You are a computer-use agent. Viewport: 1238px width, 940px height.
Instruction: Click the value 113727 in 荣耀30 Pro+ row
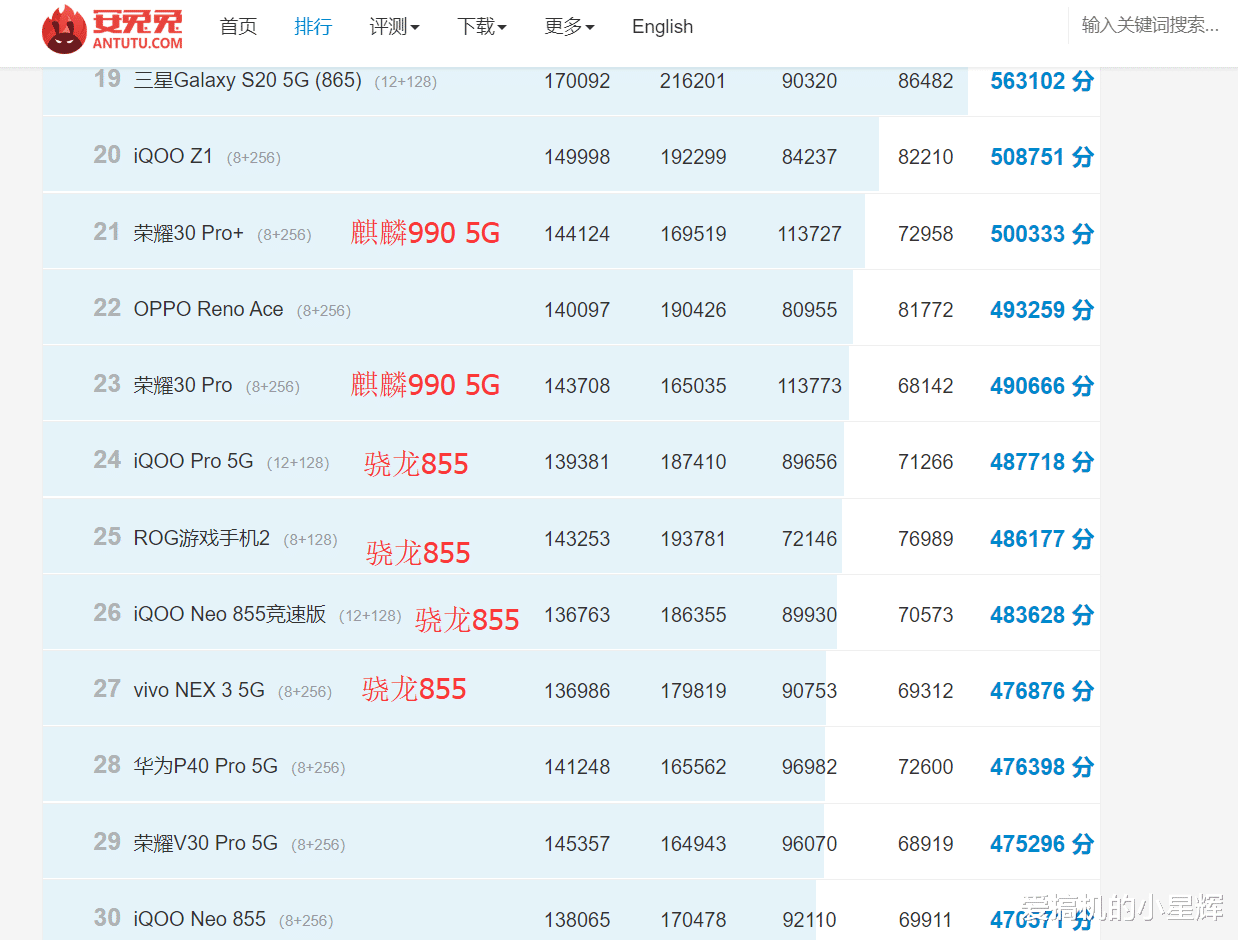(x=810, y=234)
